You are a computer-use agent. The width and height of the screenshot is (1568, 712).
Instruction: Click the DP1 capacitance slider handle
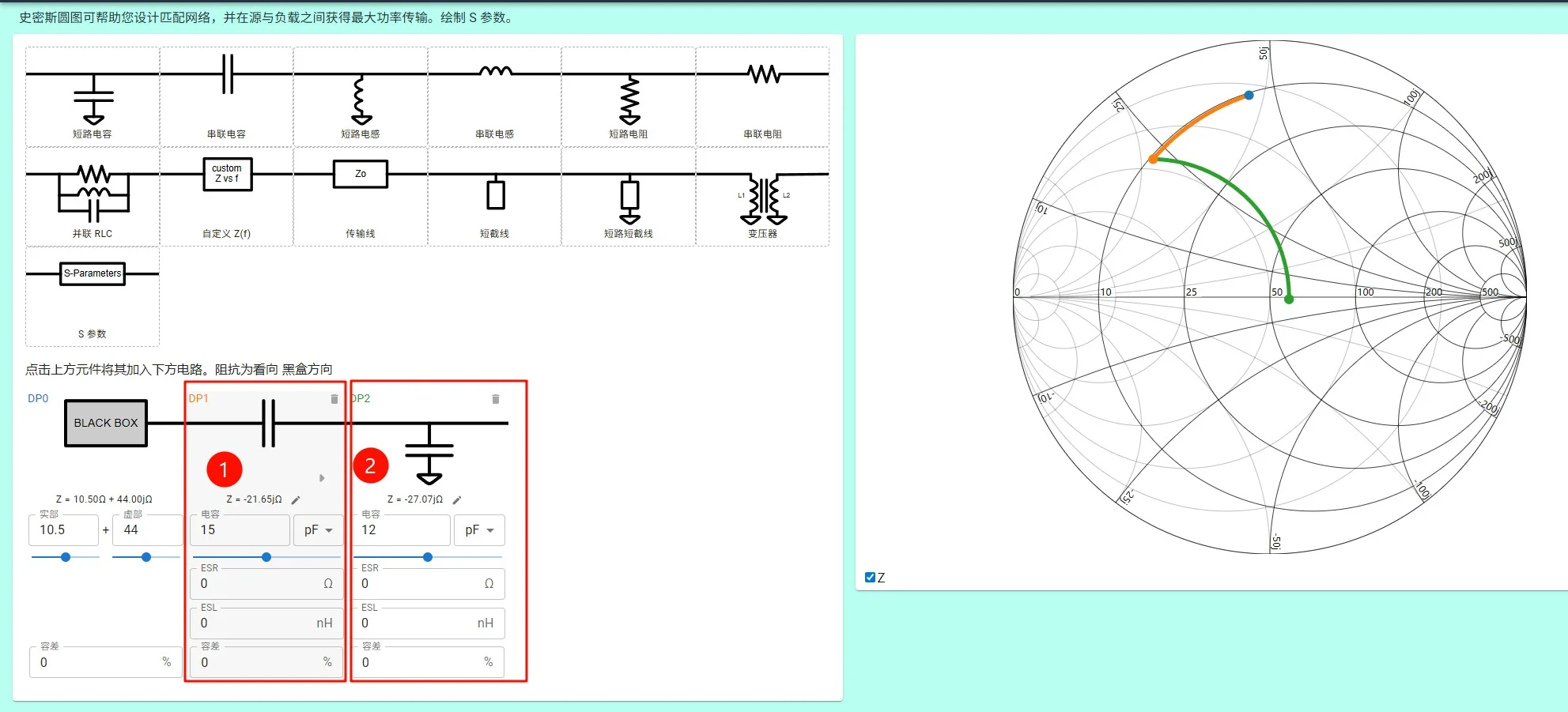[x=266, y=557]
